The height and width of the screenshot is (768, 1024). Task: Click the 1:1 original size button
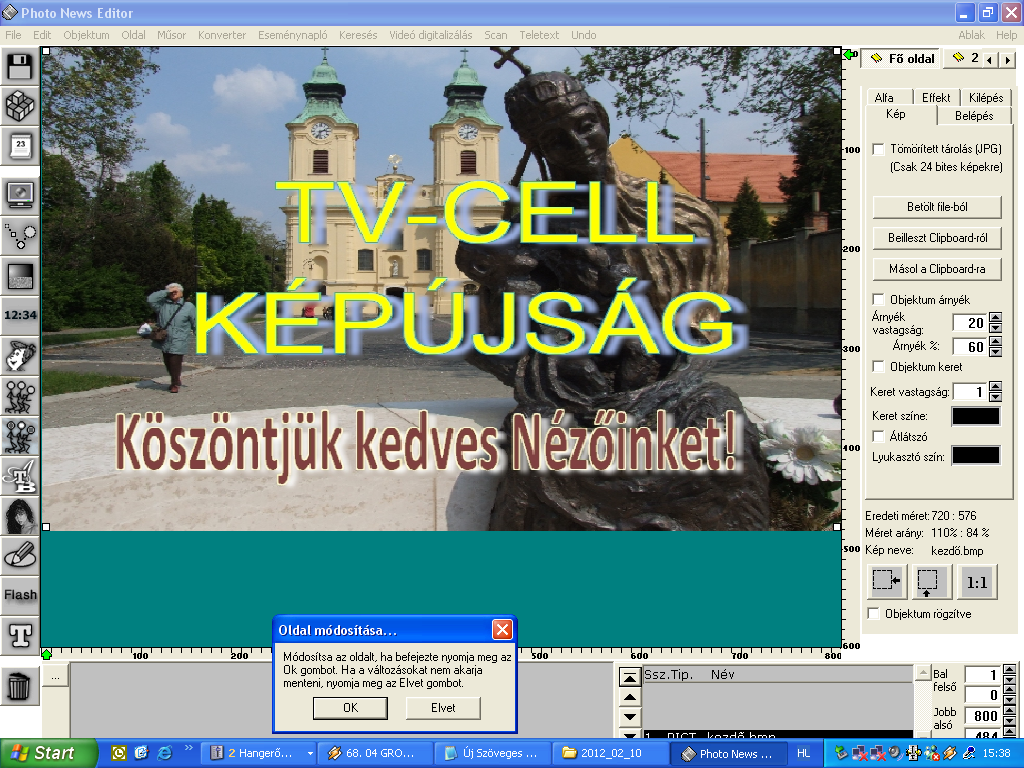(977, 581)
